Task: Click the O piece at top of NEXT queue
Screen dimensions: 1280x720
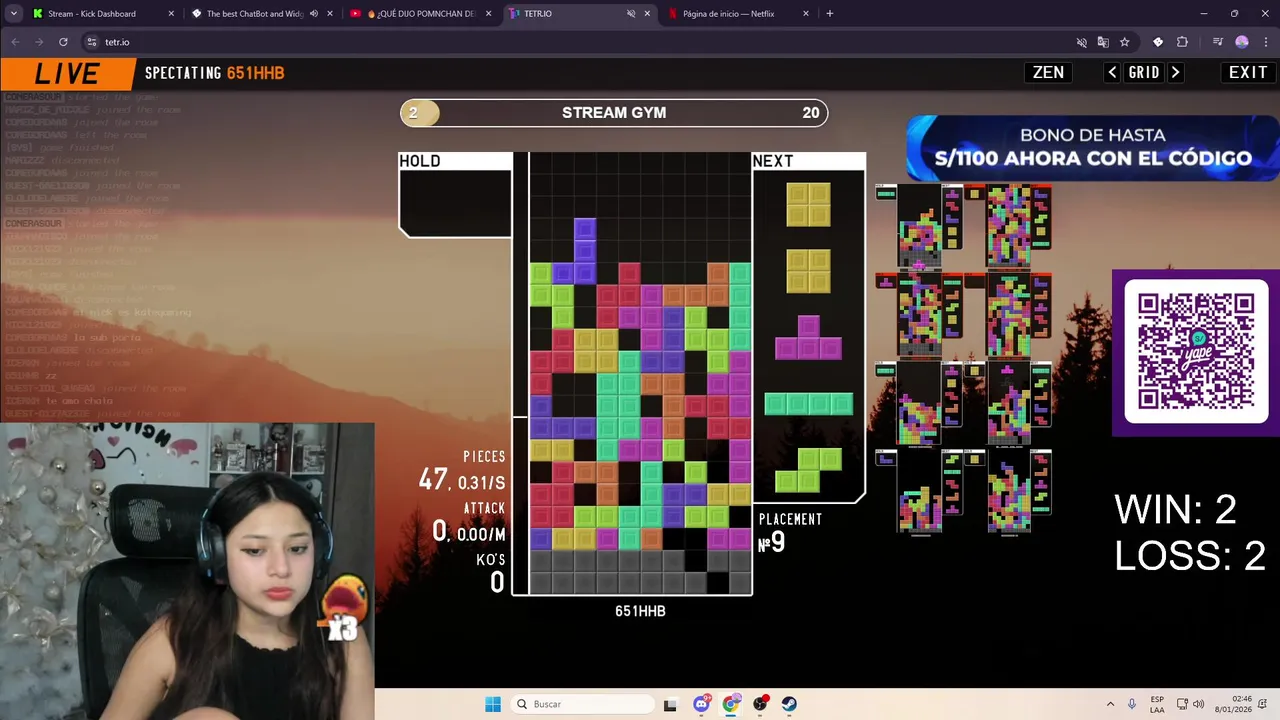Action: (x=808, y=204)
